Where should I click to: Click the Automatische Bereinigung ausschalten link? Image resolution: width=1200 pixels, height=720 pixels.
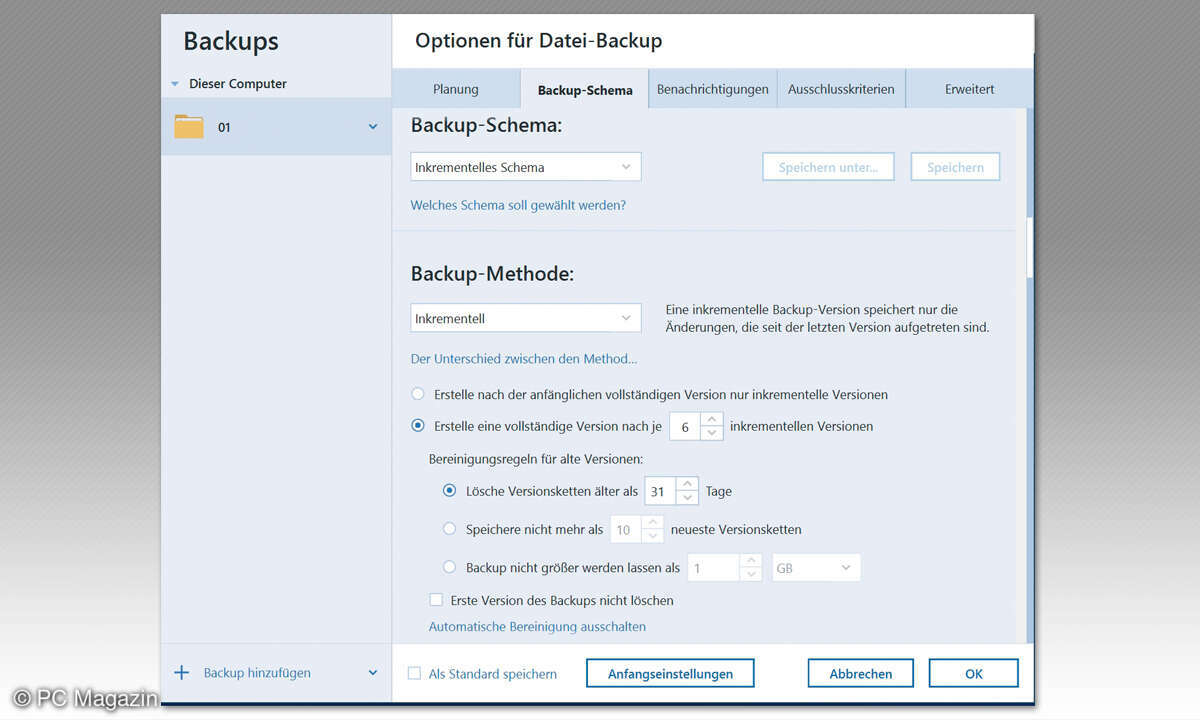537,626
